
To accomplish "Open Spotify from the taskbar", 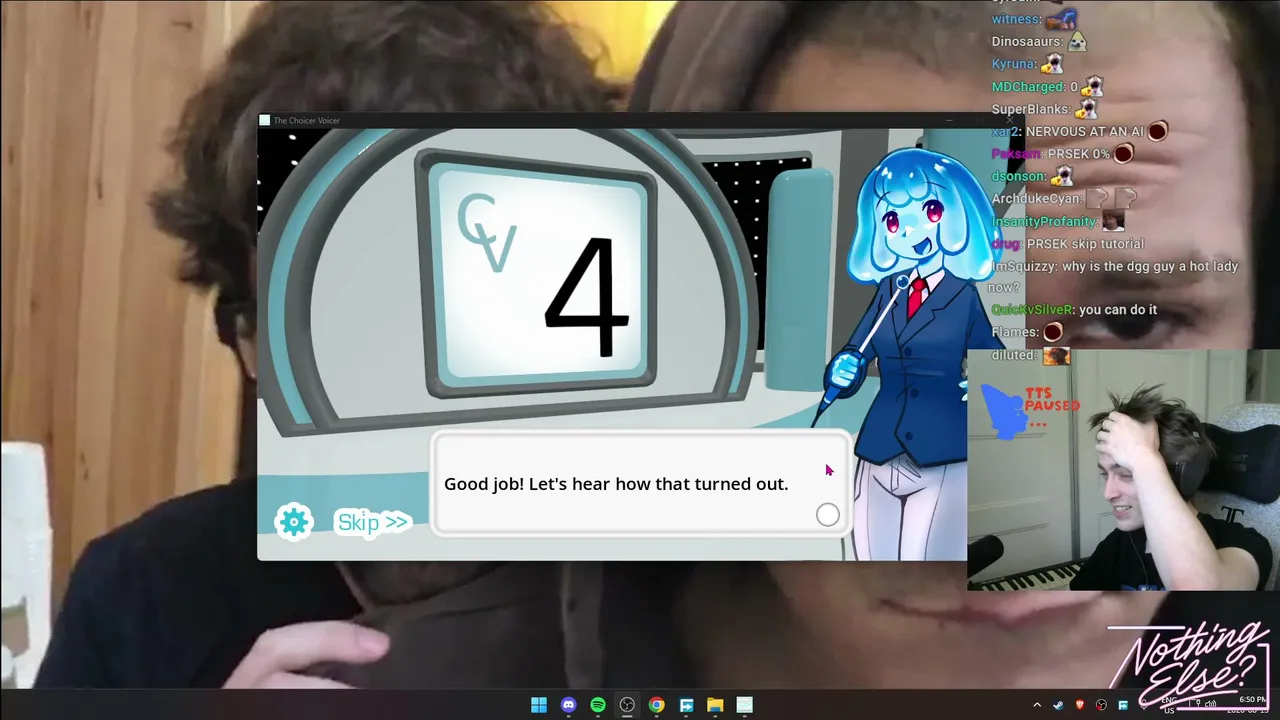I will click(598, 705).
